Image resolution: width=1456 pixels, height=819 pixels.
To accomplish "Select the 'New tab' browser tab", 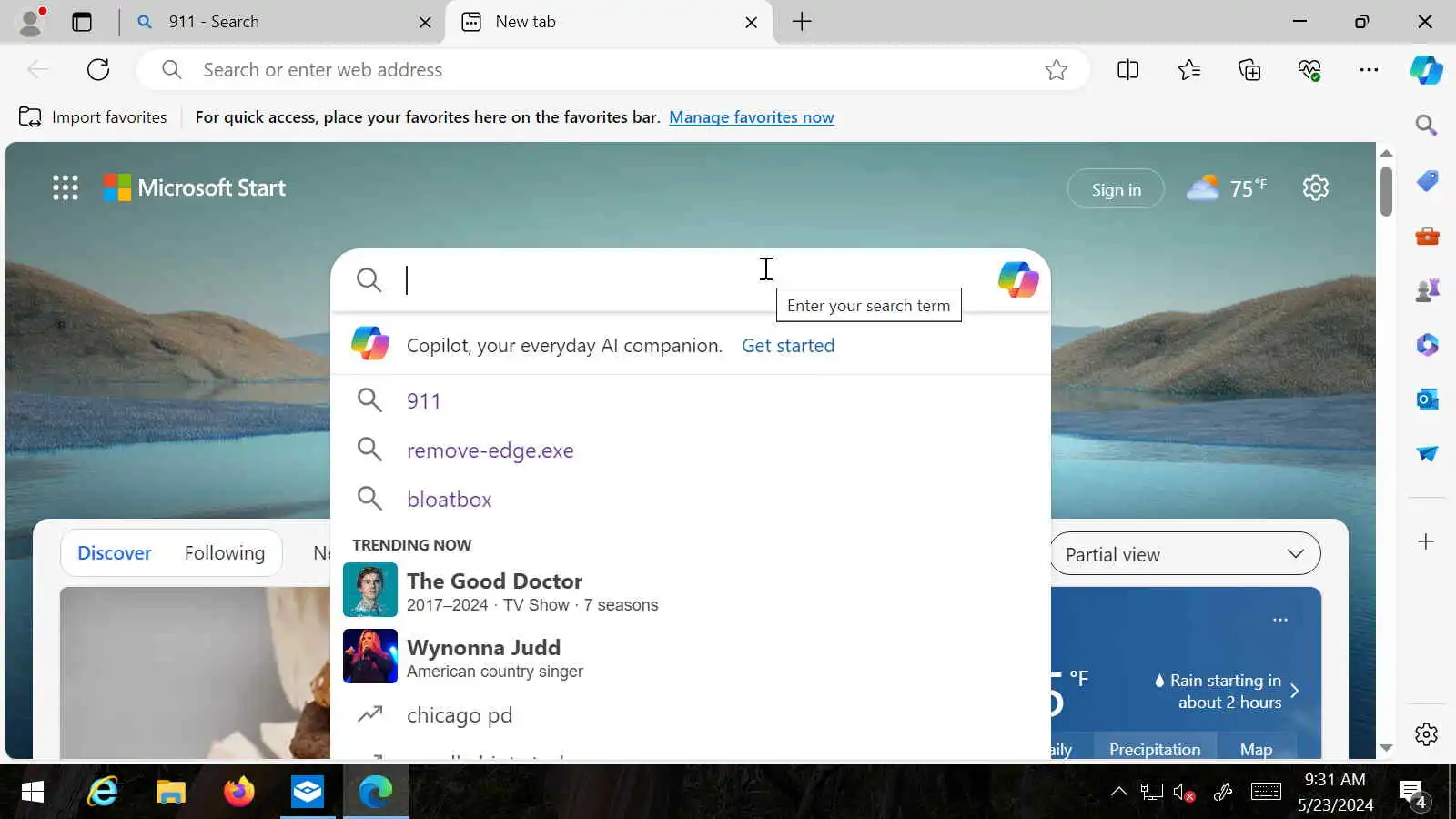I will point(608,22).
